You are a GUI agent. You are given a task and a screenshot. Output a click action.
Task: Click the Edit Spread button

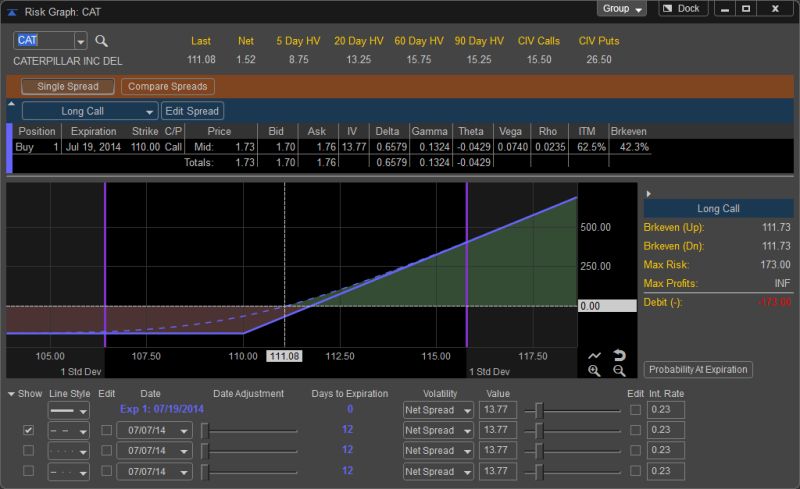[192, 111]
